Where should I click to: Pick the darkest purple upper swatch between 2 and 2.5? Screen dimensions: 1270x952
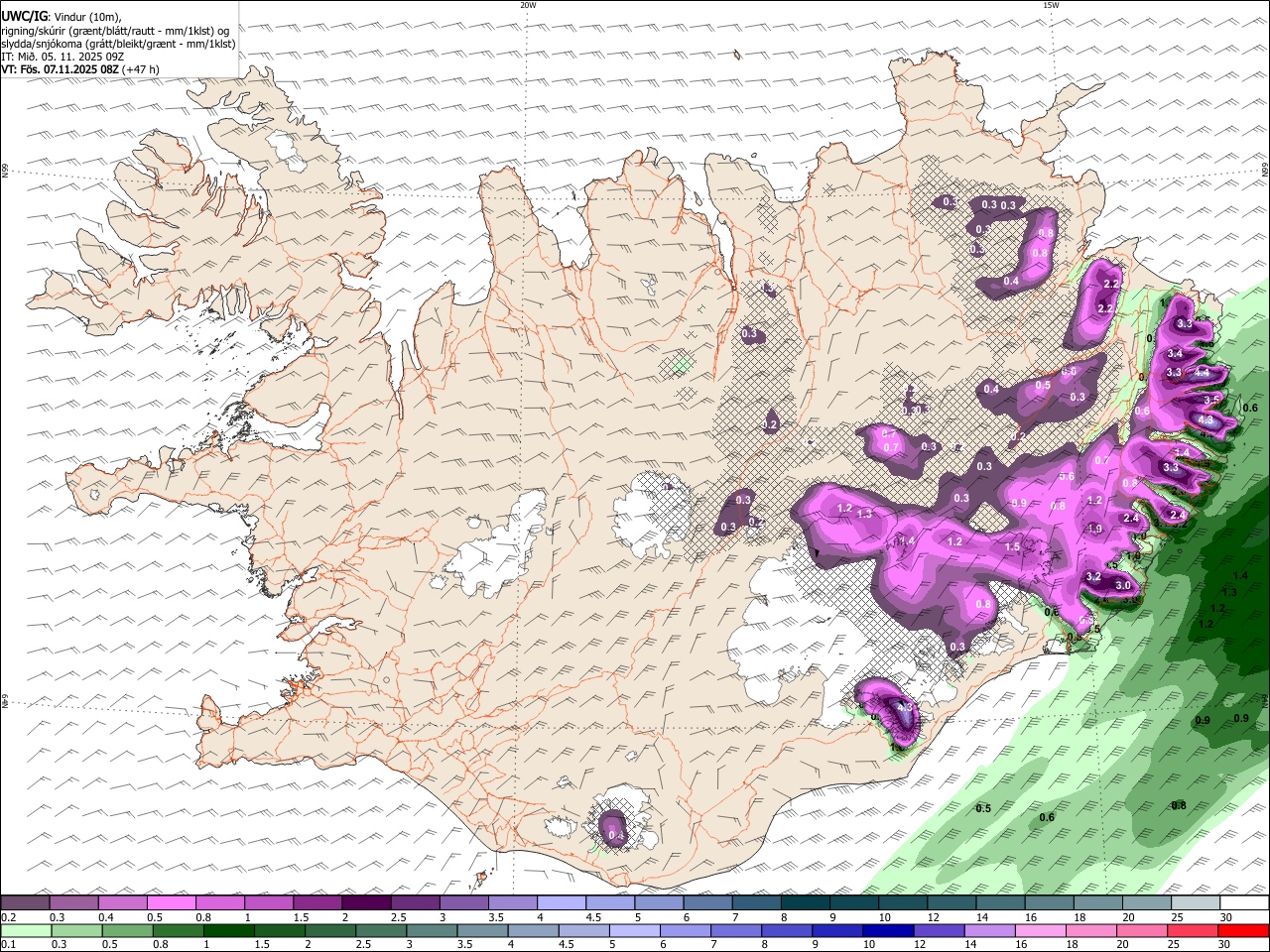(x=366, y=903)
